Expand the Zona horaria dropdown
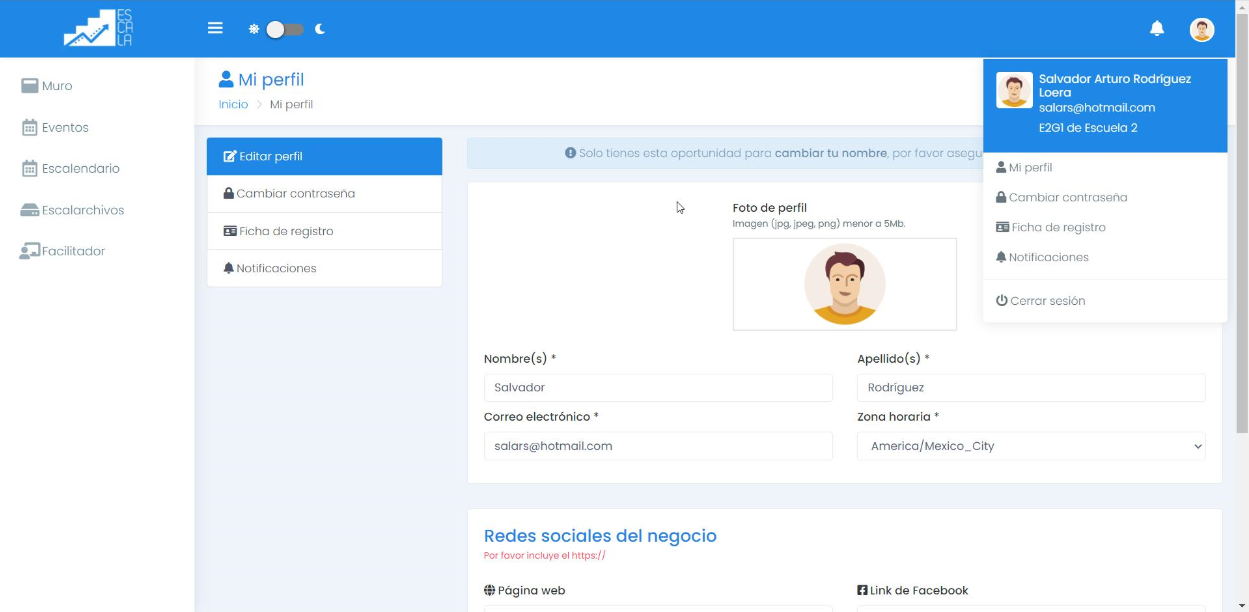Image resolution: width=1249 pixels, height=612 pixels. point(1031,446)
